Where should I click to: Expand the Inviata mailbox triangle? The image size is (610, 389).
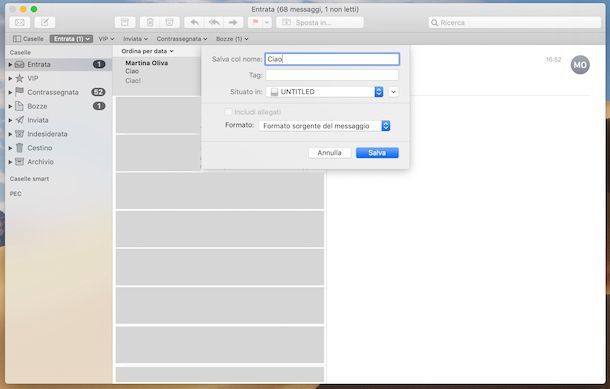[x=10, y=120]
